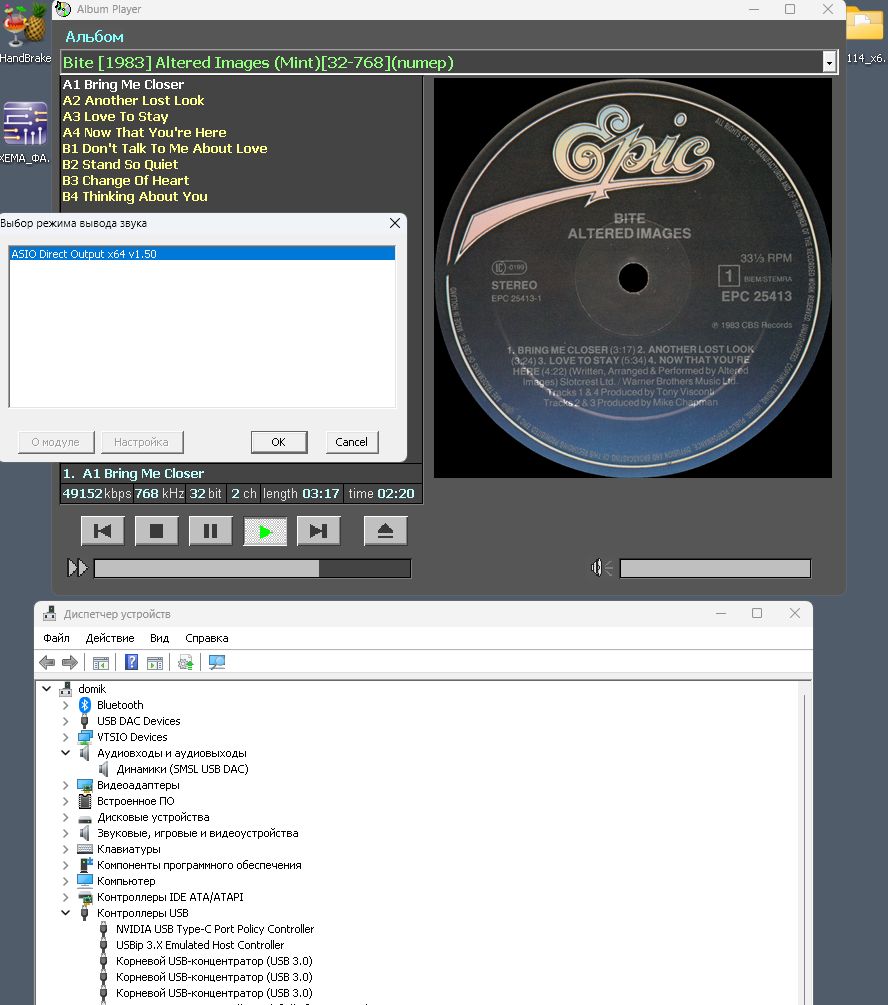
Task: Select track B2 Stand So Quiet
Action: click(120, 165)
